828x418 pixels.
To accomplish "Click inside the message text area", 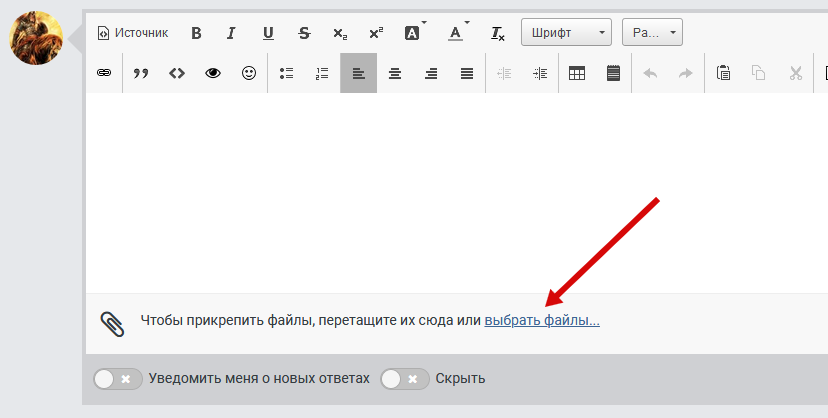I will pos(450,190).
